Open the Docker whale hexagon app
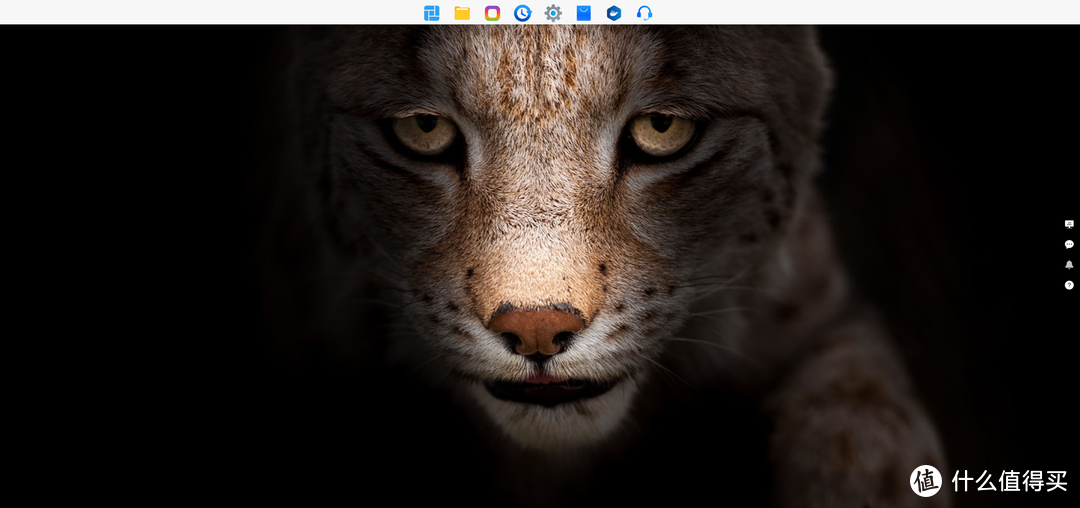This screenshot has width=1080, height=508. coord(614,13)
